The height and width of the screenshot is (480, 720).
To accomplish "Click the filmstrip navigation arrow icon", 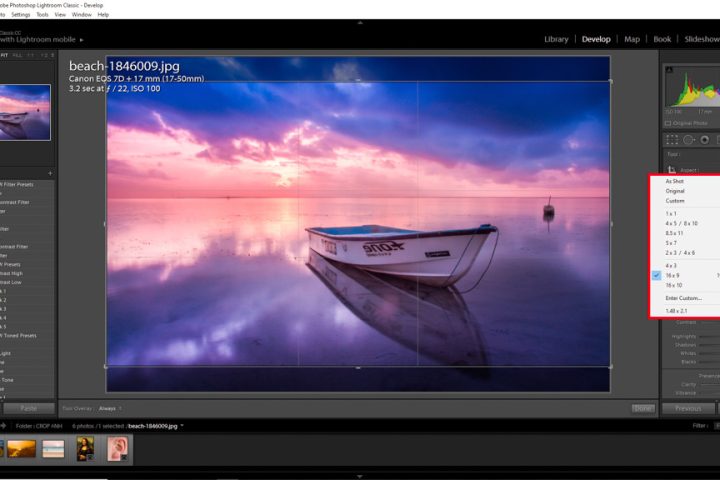I will pos(3,426).
